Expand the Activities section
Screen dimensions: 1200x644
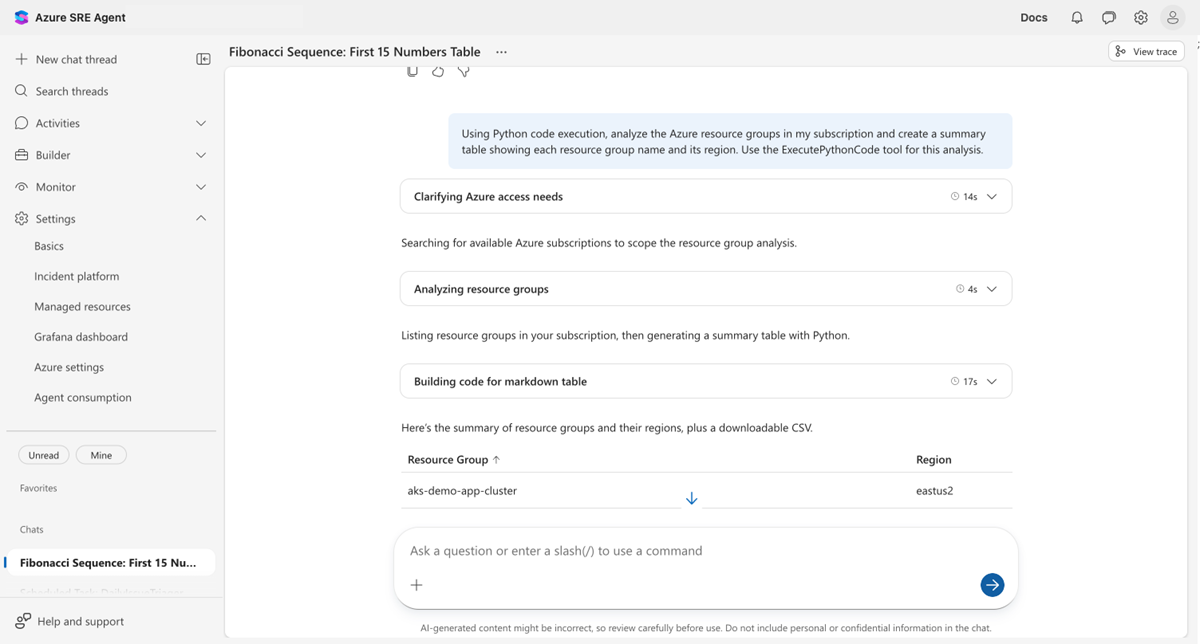199,122
